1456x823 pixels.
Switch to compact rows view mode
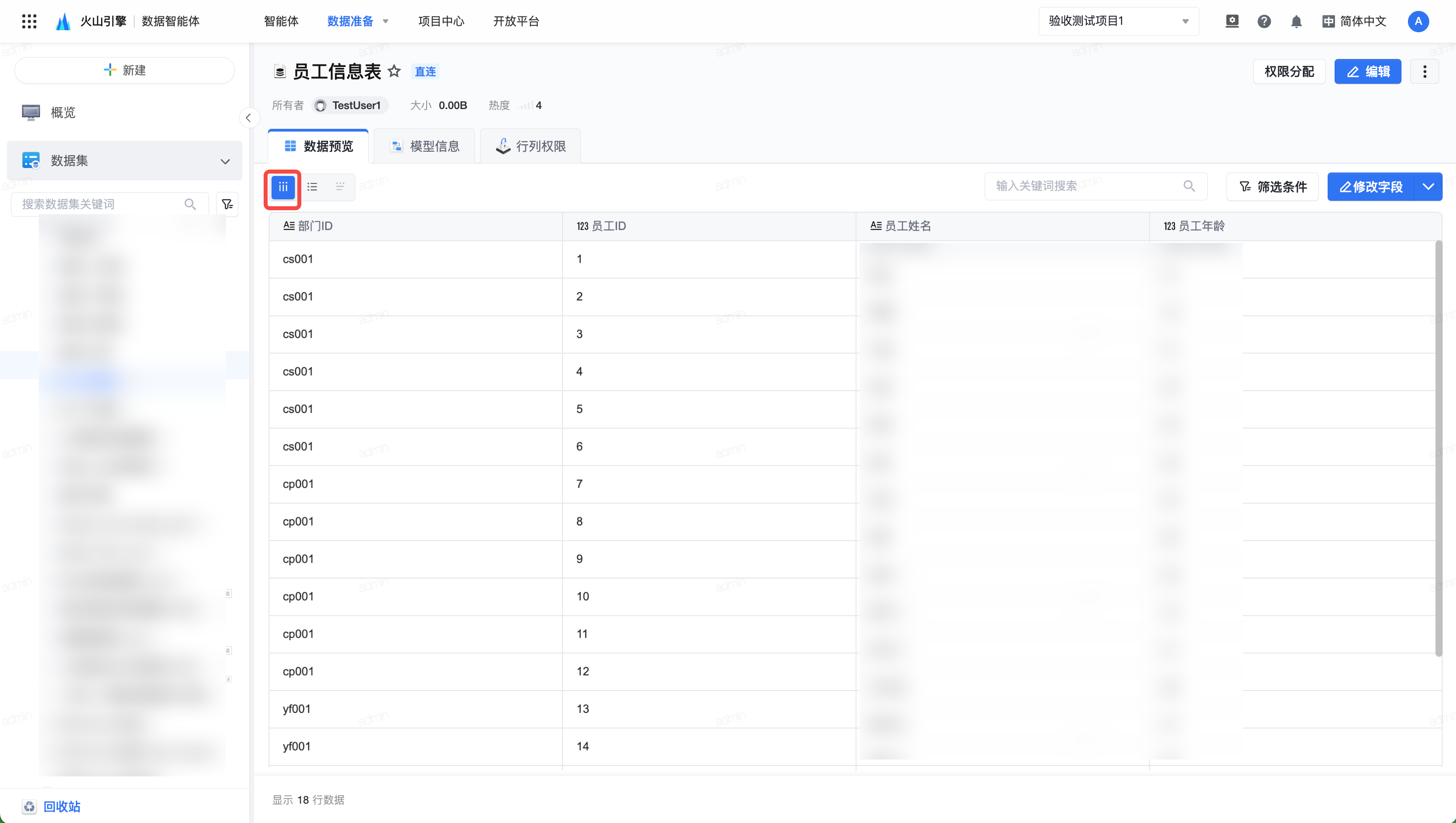coord(340,186)
